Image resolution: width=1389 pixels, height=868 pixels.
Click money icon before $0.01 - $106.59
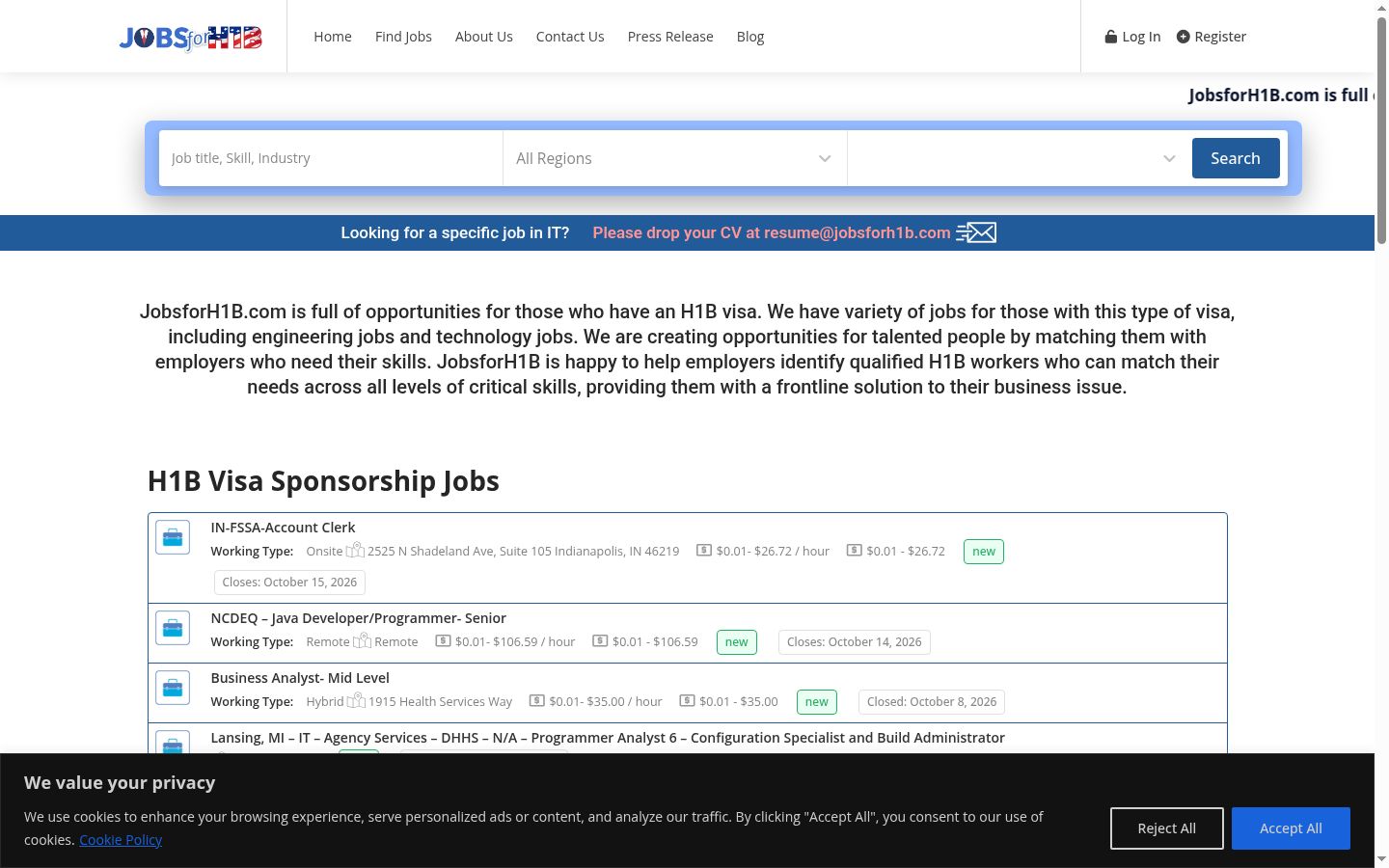click(x=600, y=641)
